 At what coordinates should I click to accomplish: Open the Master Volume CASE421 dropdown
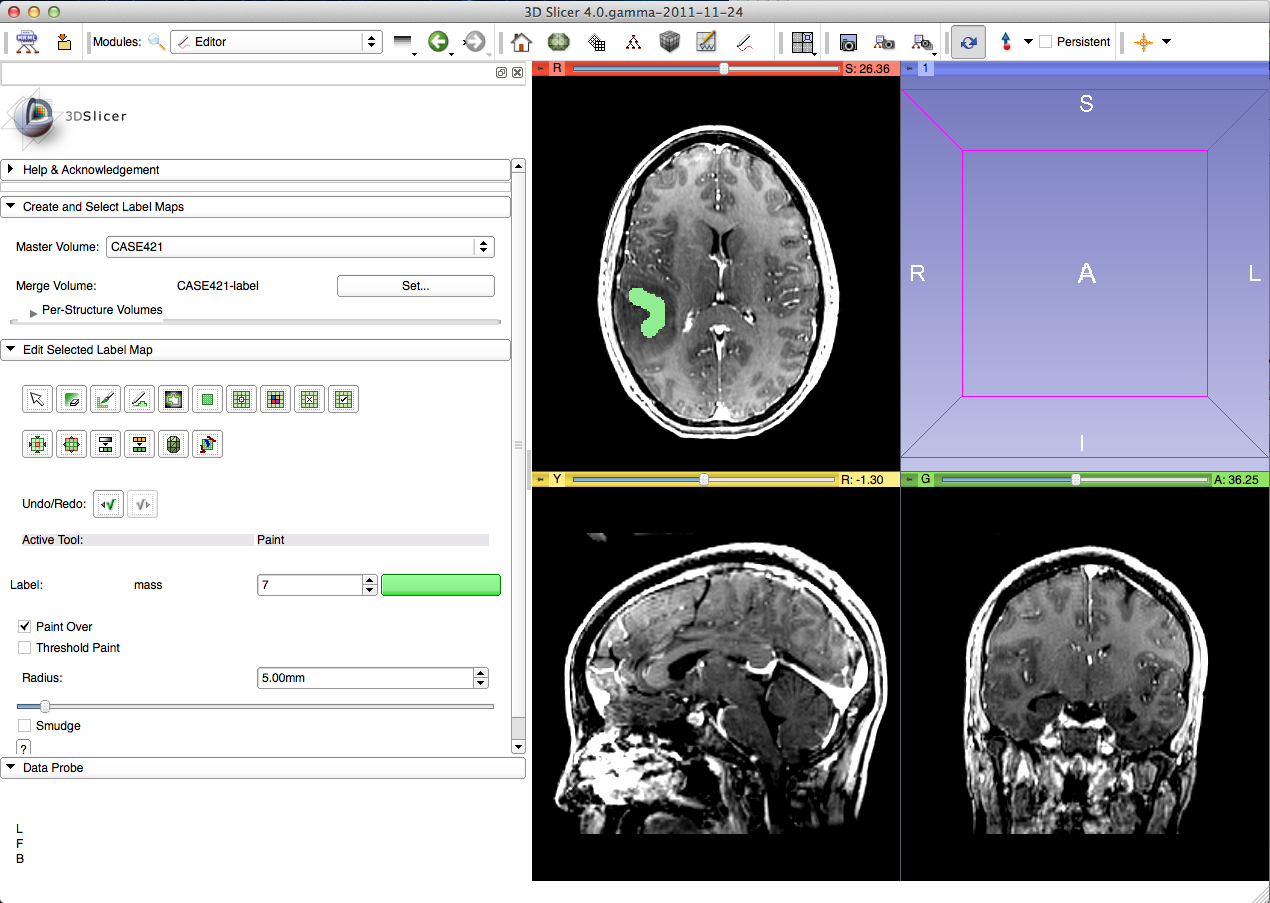click(300, 247)
